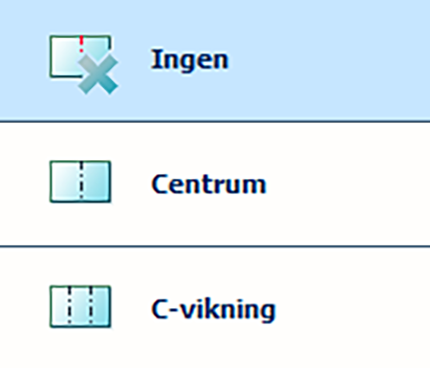
Task: Click the "C-vikning" text label
Action: click(x=213, y=310)
